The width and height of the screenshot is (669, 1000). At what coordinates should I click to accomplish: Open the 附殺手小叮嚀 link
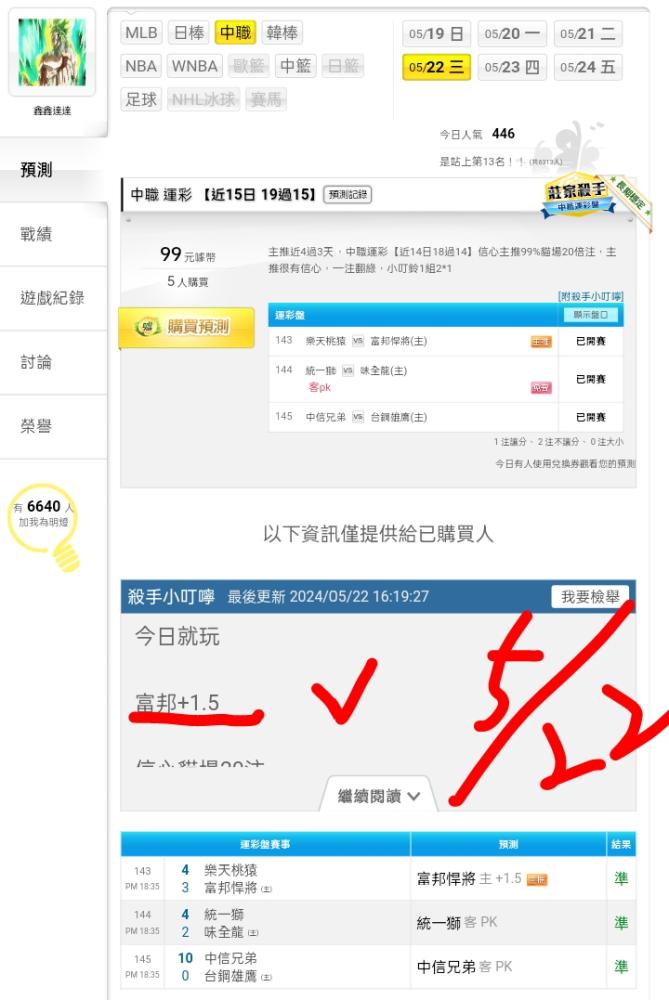(x=591, y=296)
